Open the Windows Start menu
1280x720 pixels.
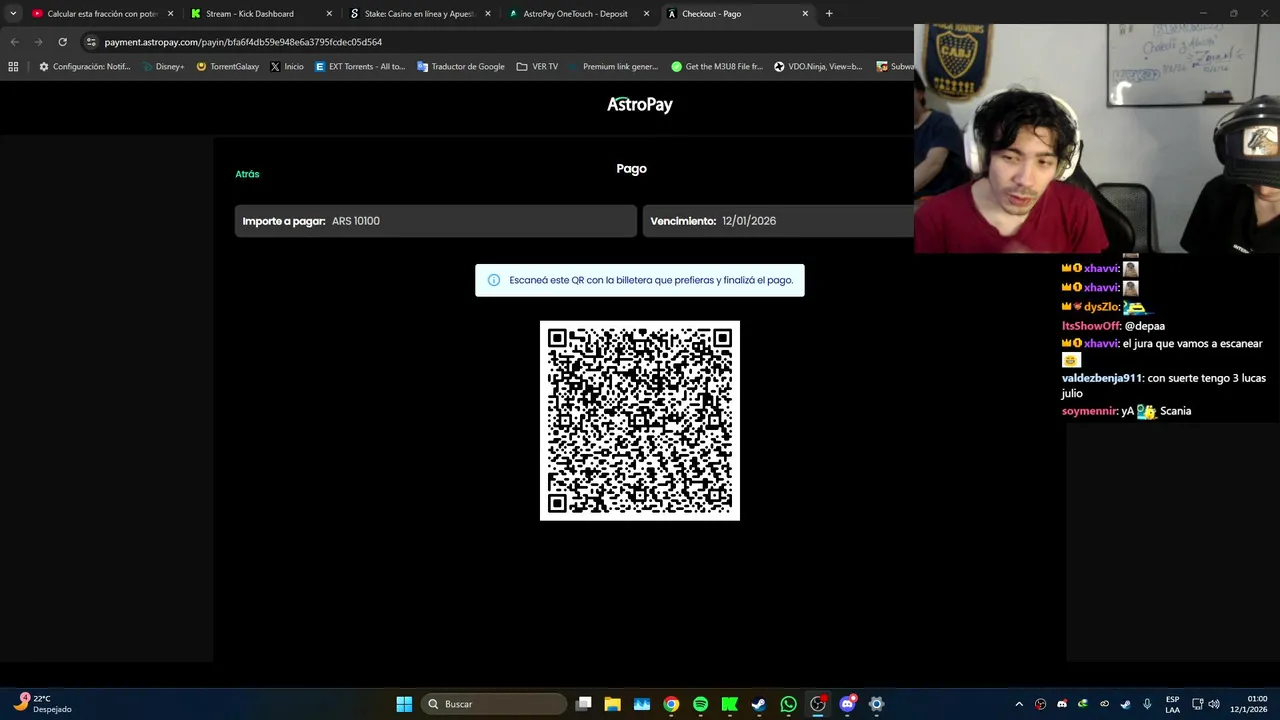[404, 704]
